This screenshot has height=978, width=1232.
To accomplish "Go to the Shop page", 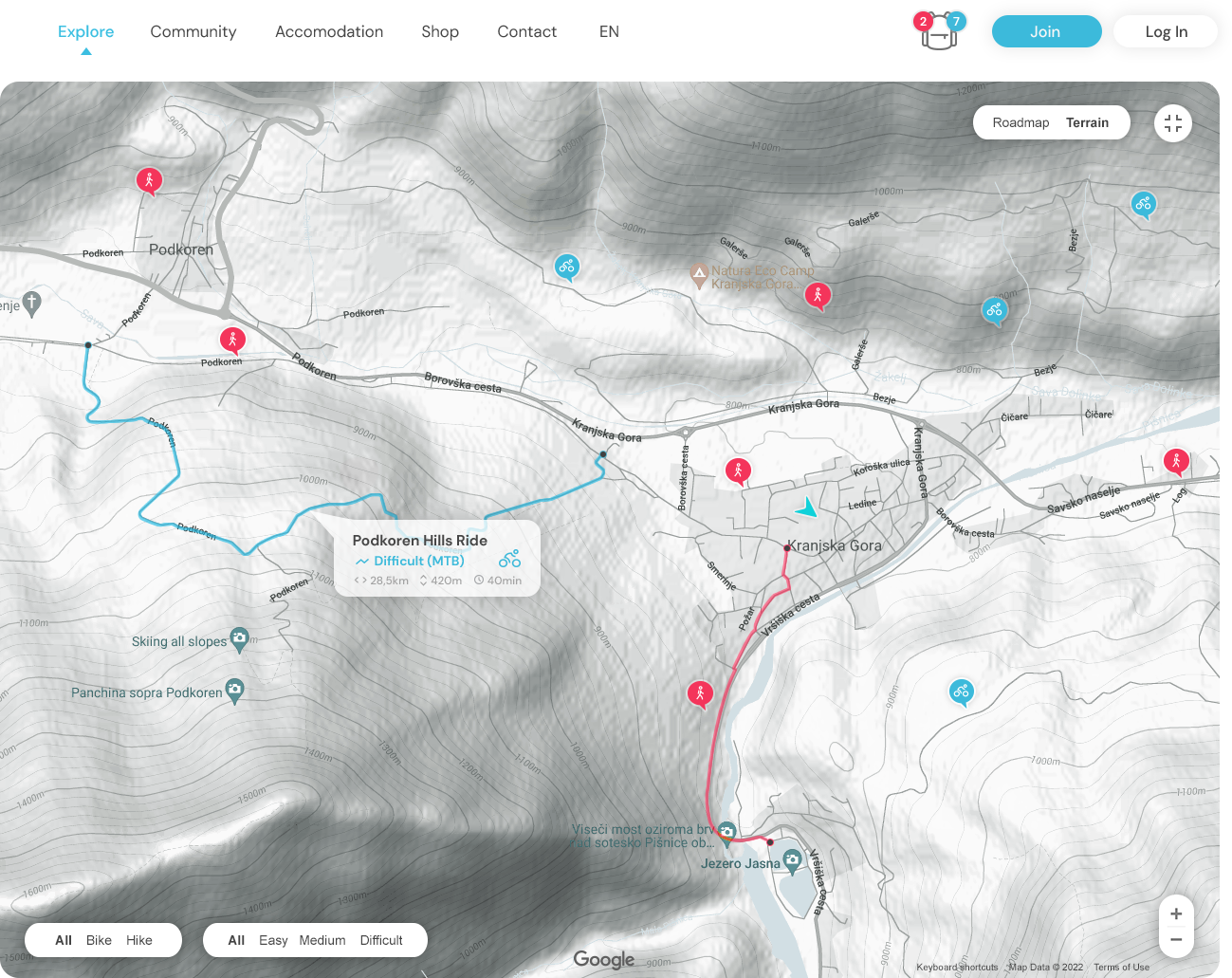I will pyautogui.click(x=440, y=31).
